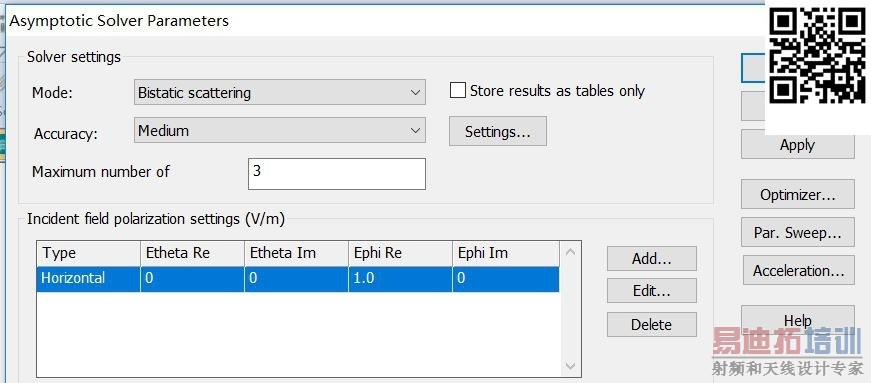Click the Ephi Re column header
Image resolution: width=871 pixels, height=383 pixels.
pos(400,253)
